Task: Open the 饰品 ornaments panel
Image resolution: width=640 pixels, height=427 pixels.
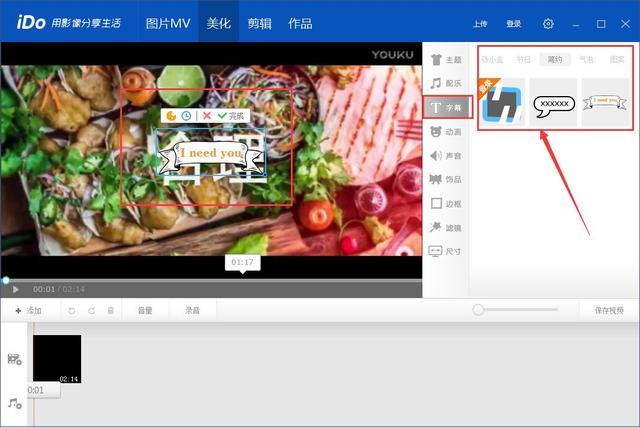Action: point(446,179)
